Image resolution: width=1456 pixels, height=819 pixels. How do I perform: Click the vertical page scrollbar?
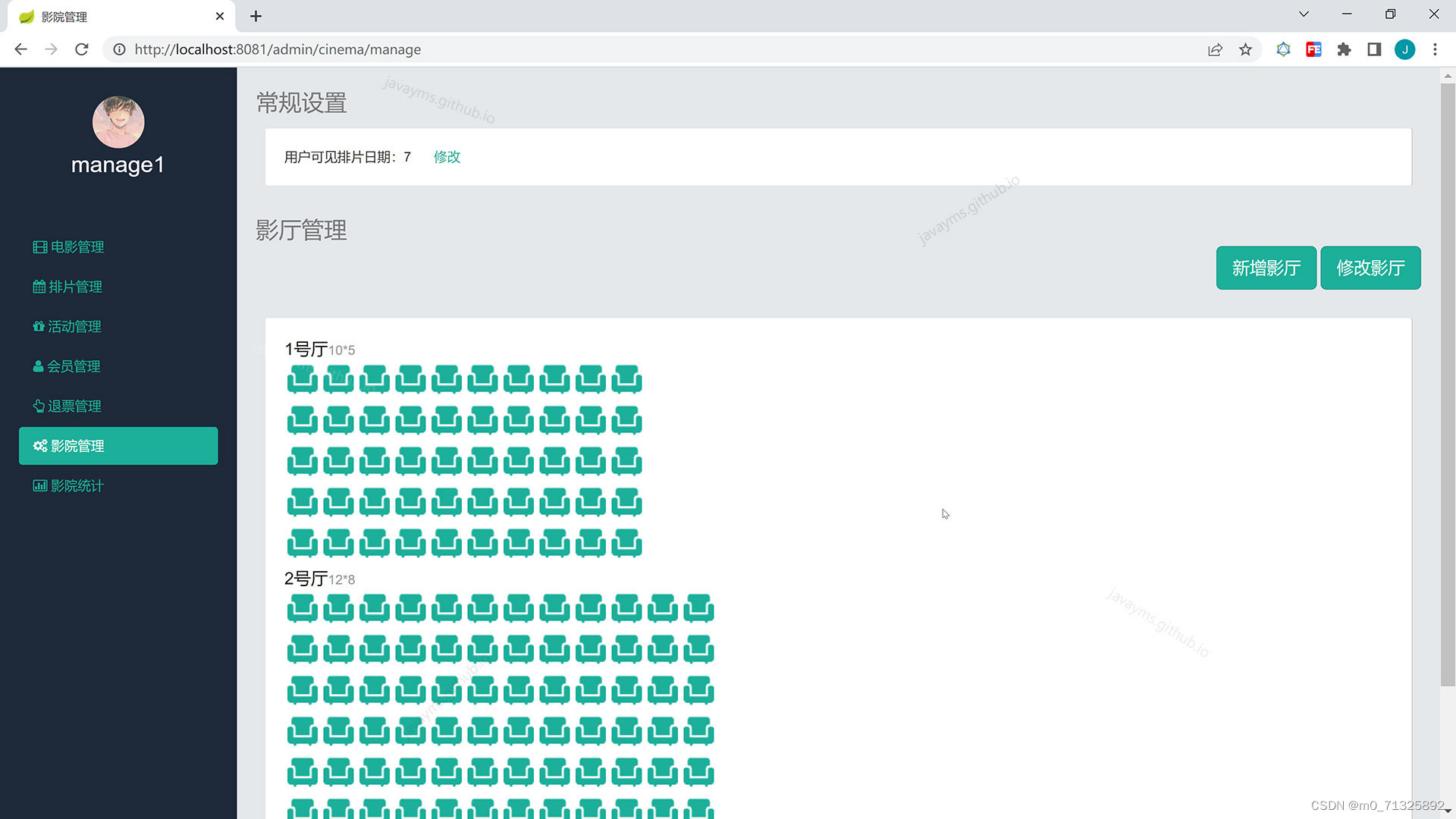[x=1448, y=379]
